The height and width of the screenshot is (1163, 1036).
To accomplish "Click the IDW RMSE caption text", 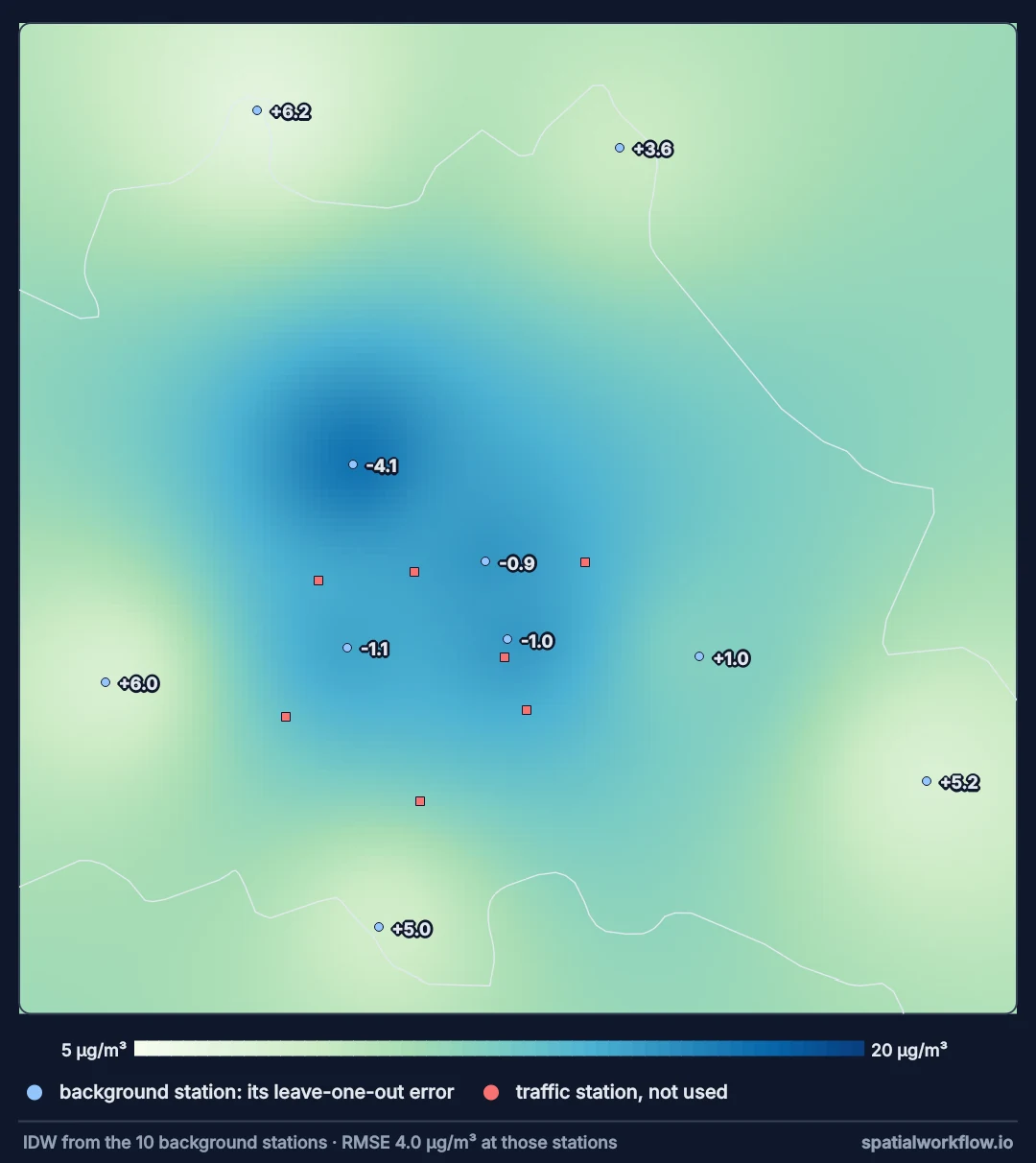I will [320, 1143].
